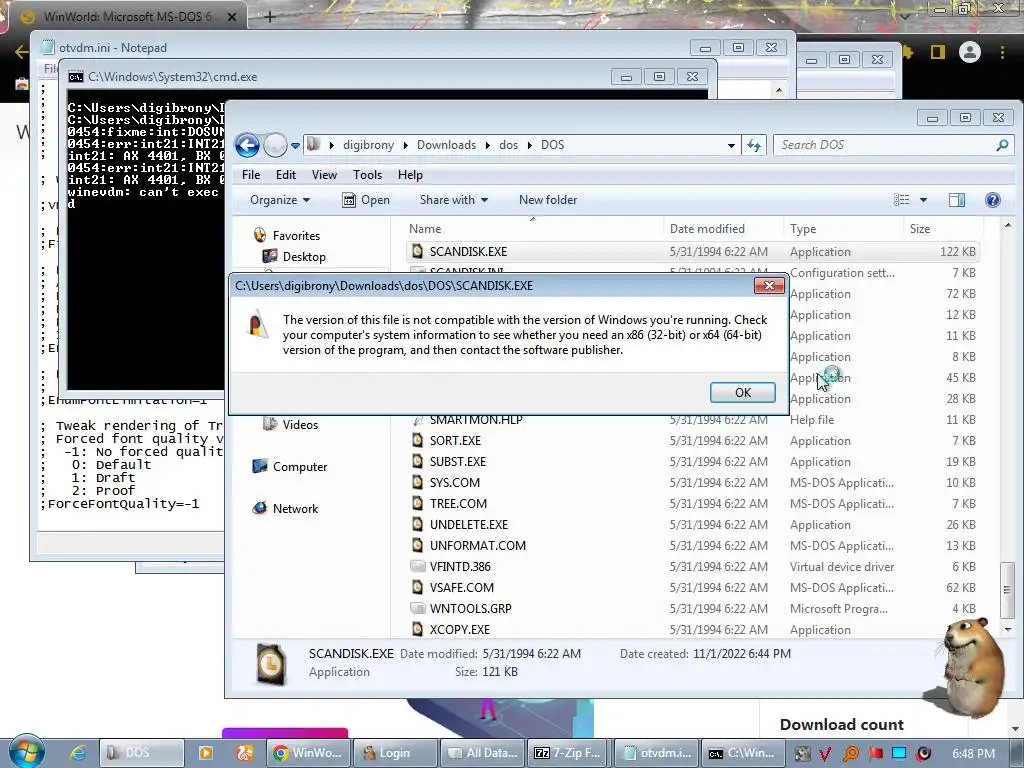This screenshot has width=1024, height=768.
Task: Switch to otvdm.ini Notepad taskbar button
Action: [x=654, y=753]
